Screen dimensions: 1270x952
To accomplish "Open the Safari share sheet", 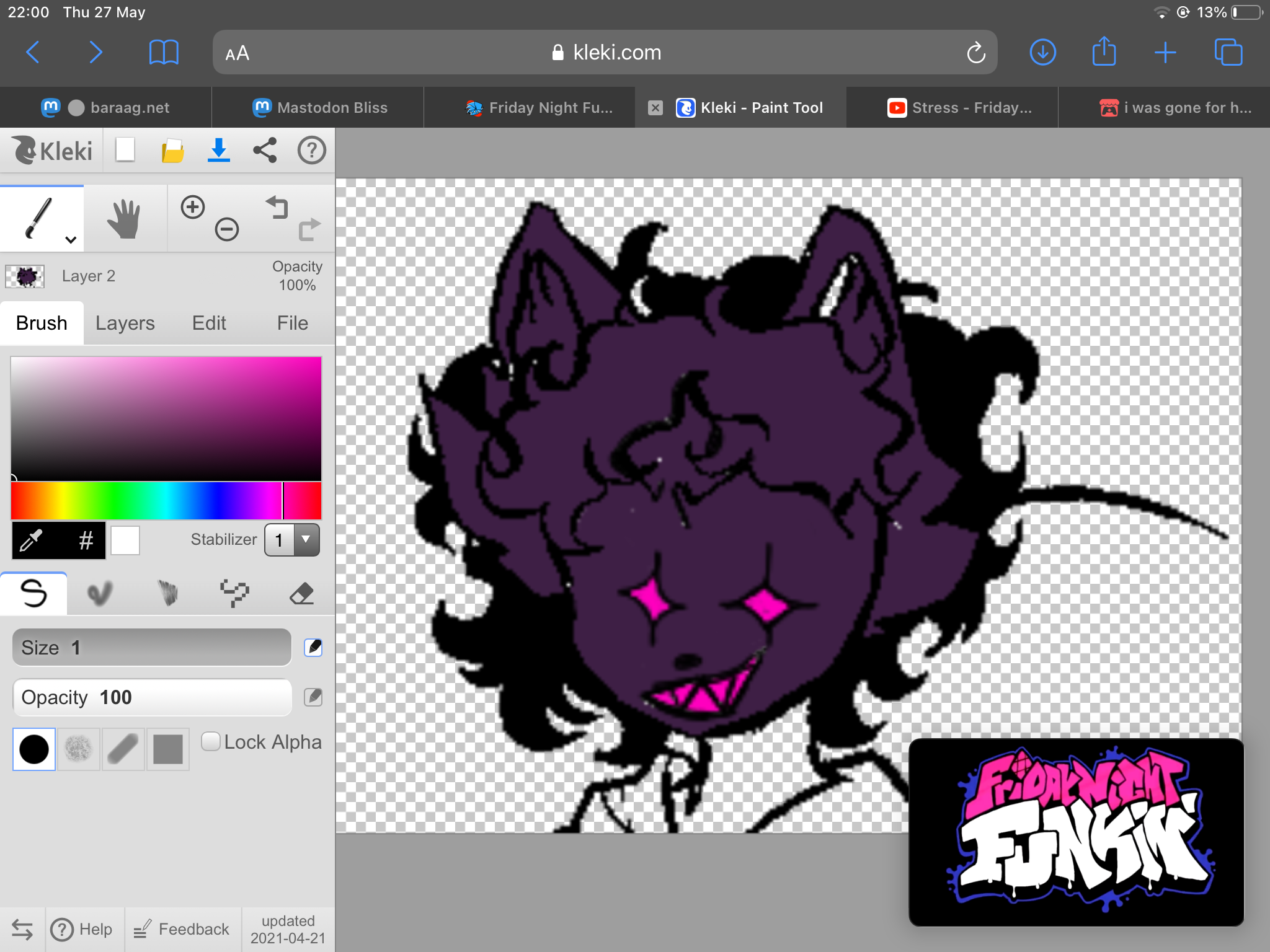I will coord(1104,51).
